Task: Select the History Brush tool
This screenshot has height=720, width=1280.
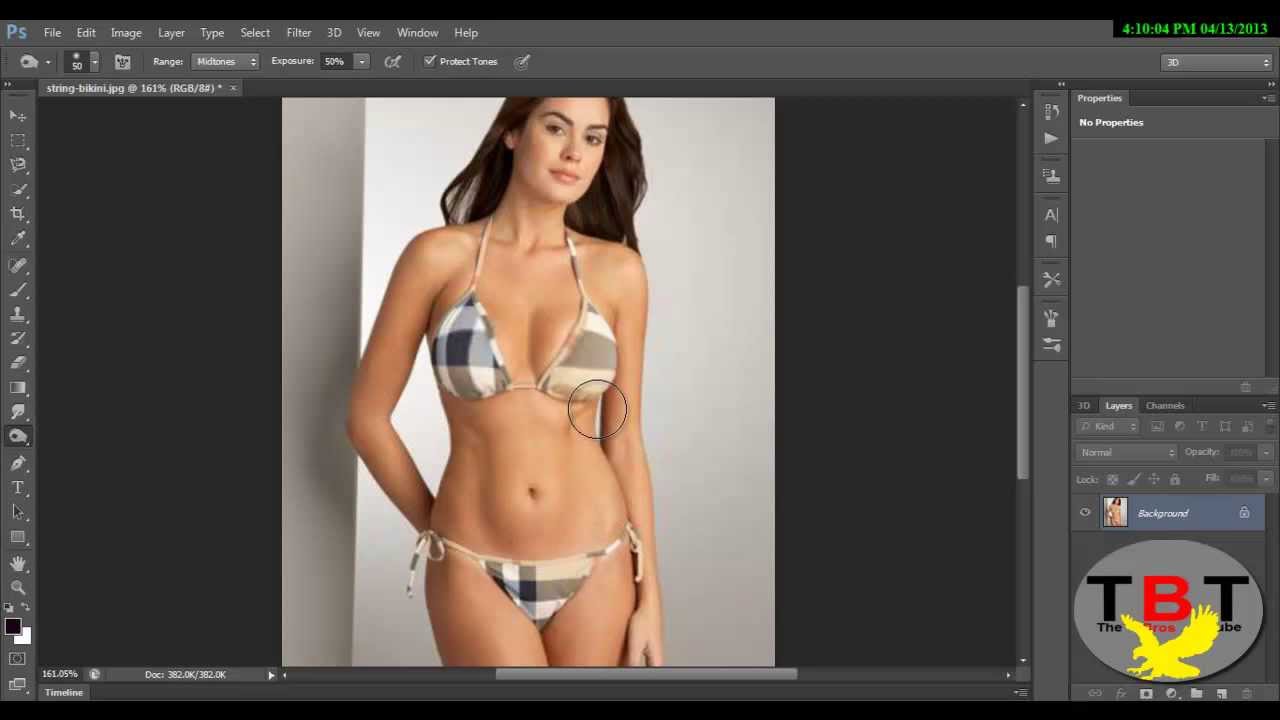Action: tap(18, 339)
